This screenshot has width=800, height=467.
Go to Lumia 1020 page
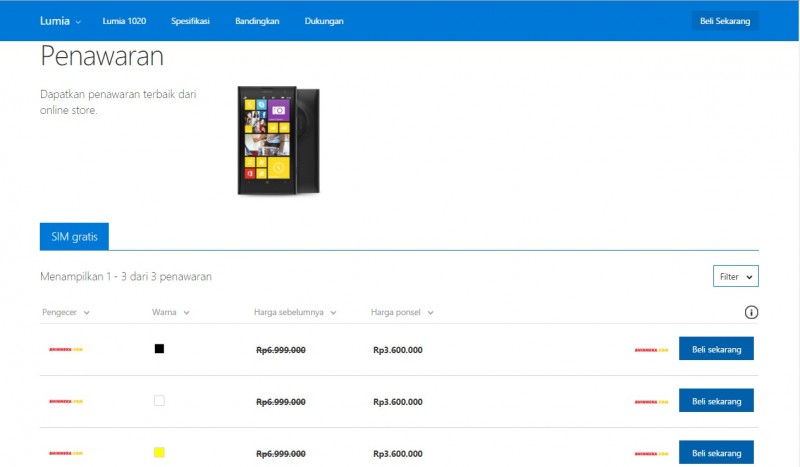click(124, 21)
